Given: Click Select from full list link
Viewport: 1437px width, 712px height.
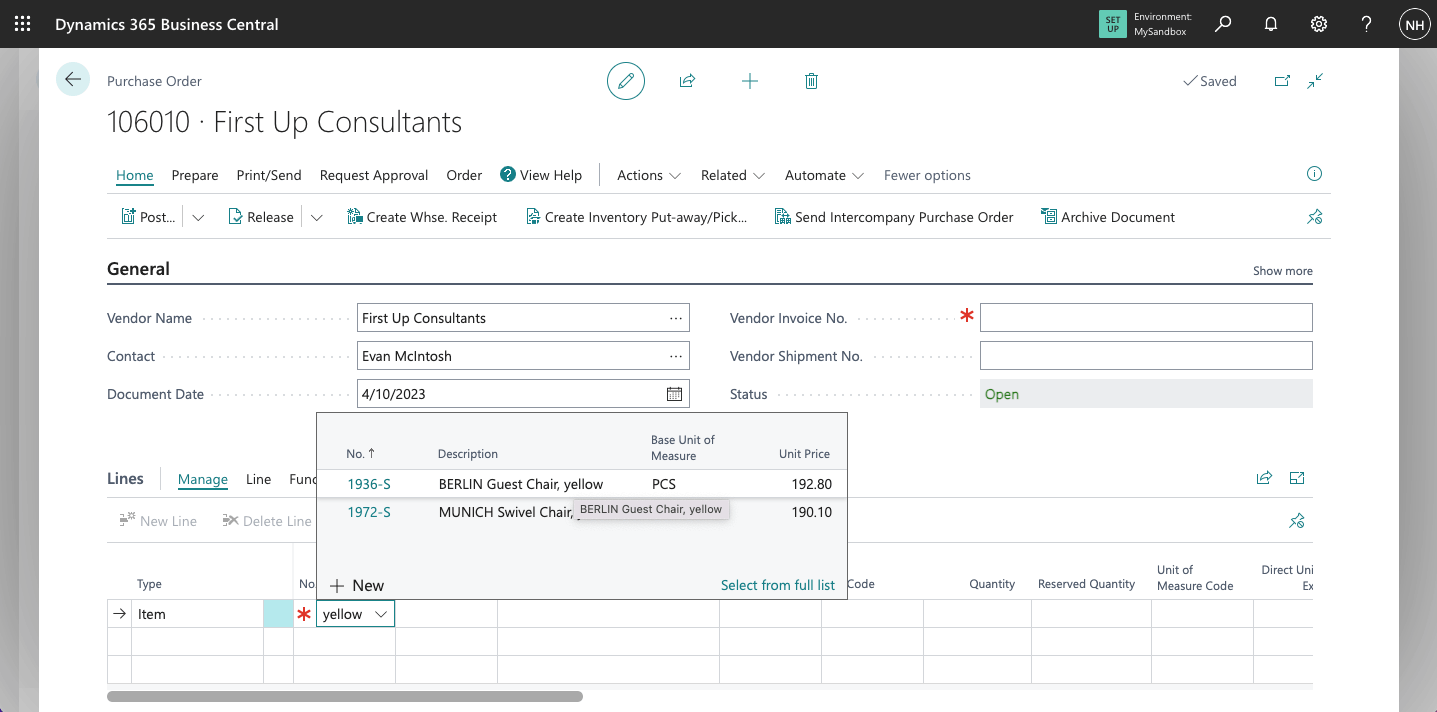Looking at the screenshot, I should [x=777, y=585].
